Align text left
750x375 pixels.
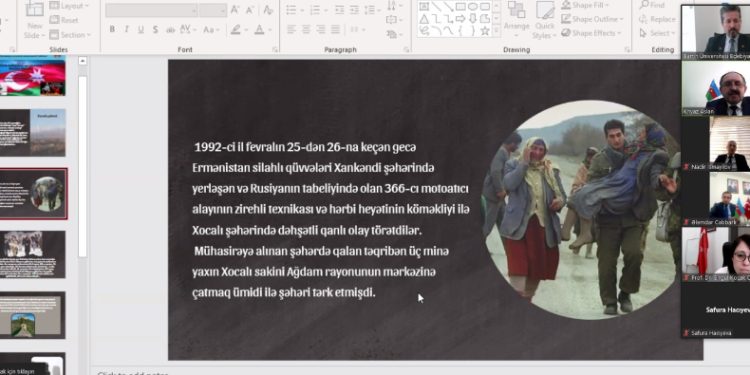291,30
